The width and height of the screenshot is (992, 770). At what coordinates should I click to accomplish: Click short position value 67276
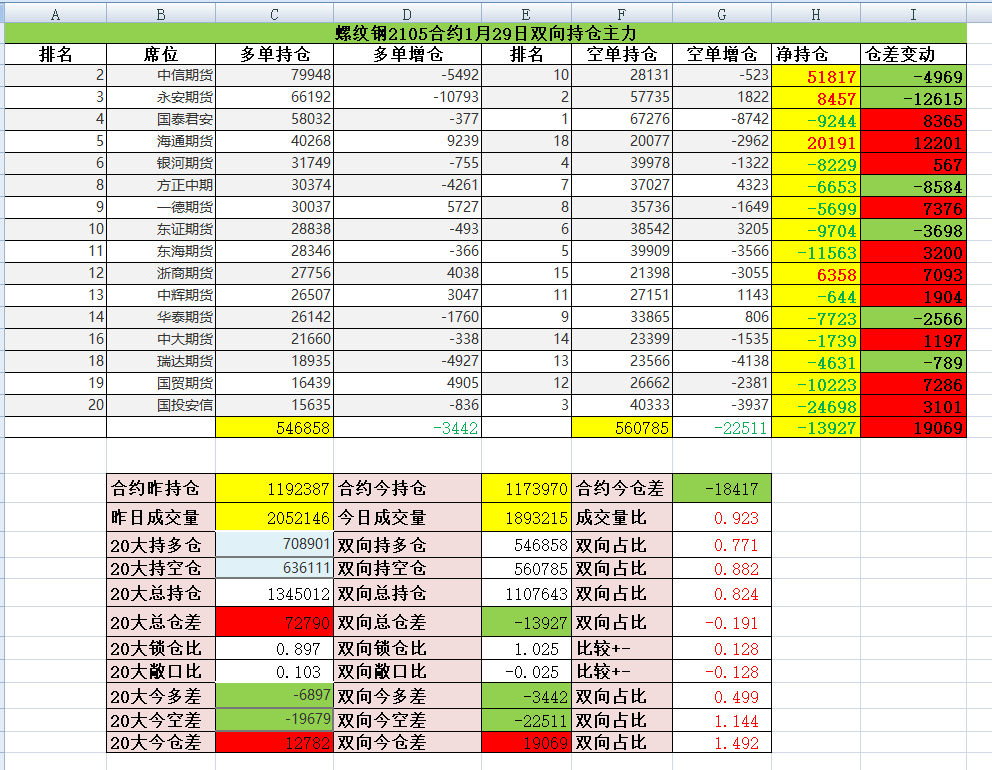tap(621, 120)
